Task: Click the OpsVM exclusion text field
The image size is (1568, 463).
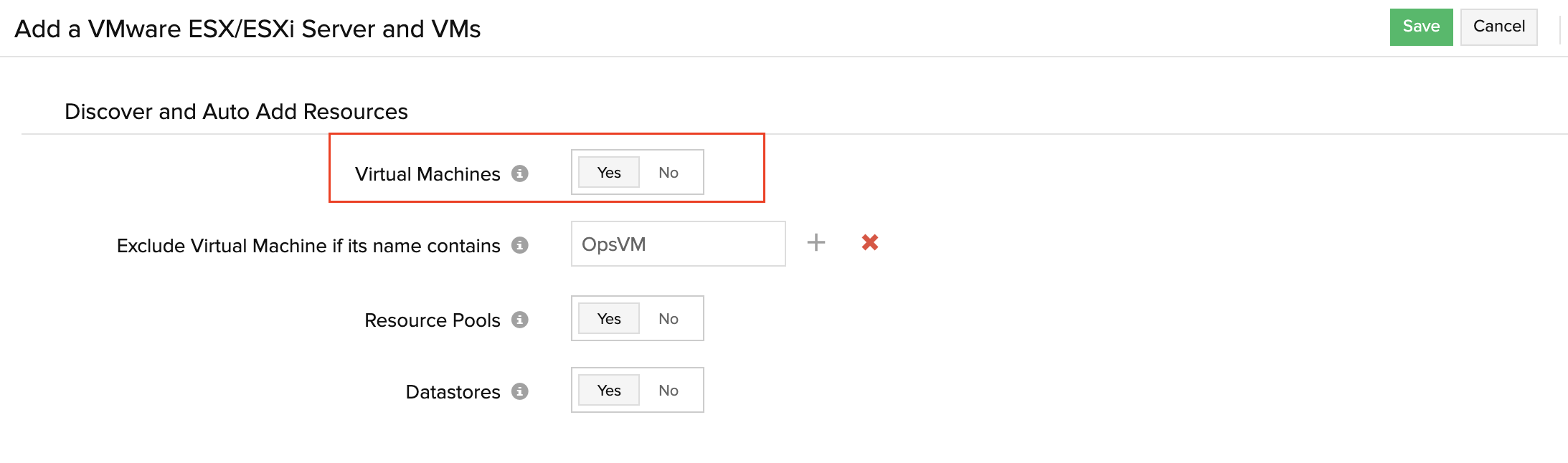Action: click(677, 244)
